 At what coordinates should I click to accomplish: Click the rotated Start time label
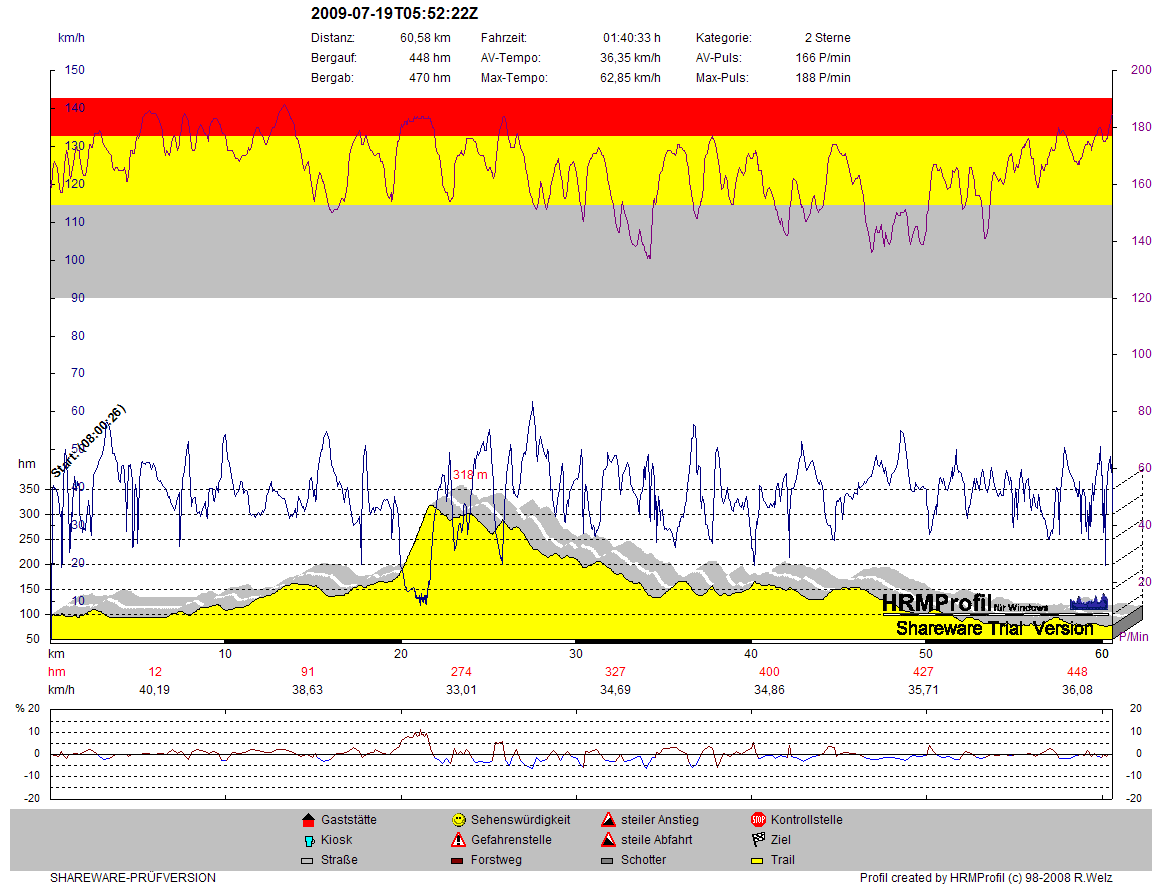tap(88, 441)
